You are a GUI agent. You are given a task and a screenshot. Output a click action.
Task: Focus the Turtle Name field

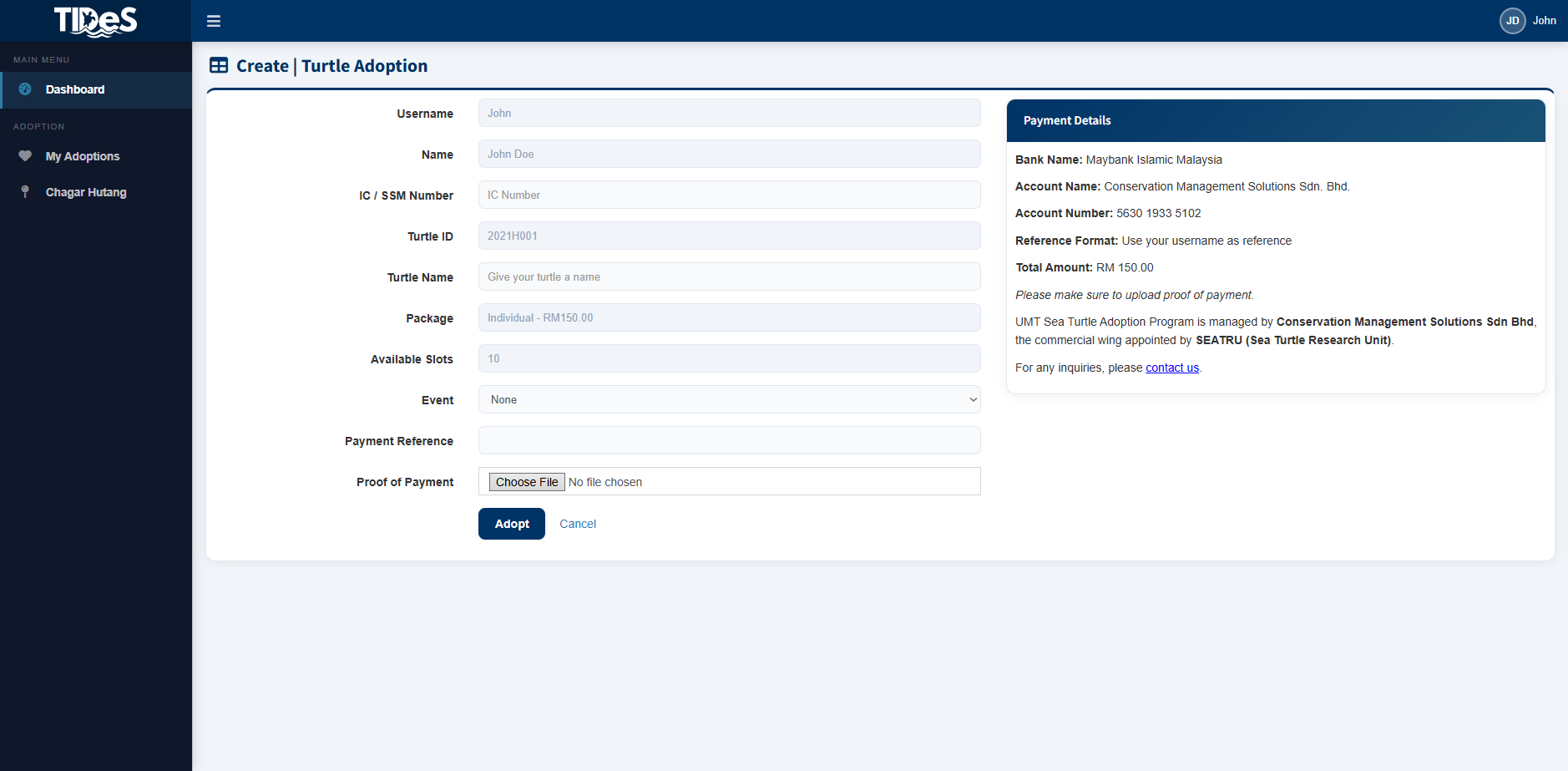pos(729,276)
